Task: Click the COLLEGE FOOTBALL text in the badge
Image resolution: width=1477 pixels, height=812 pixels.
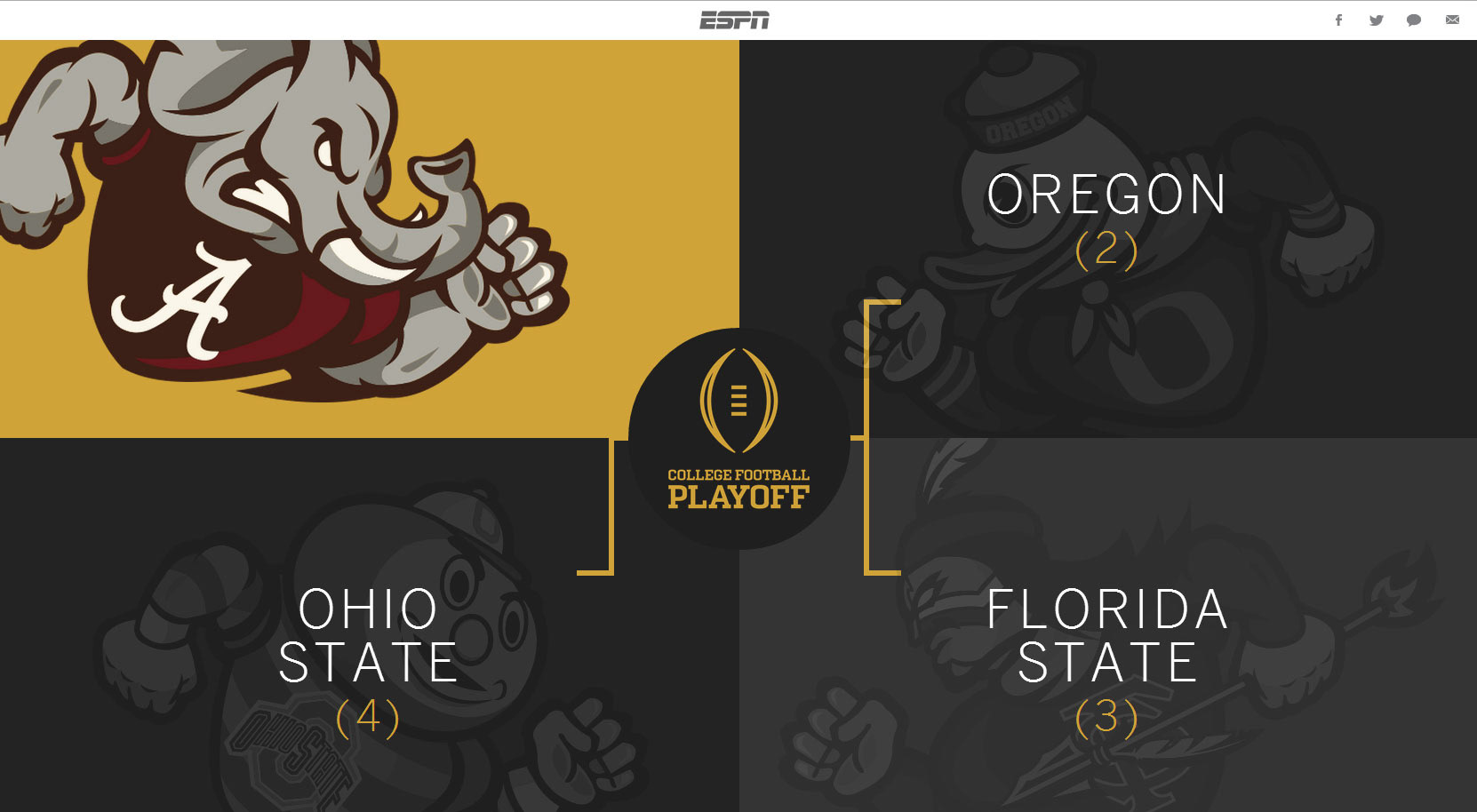Action: pyautogui.click(x=738, y=475)
